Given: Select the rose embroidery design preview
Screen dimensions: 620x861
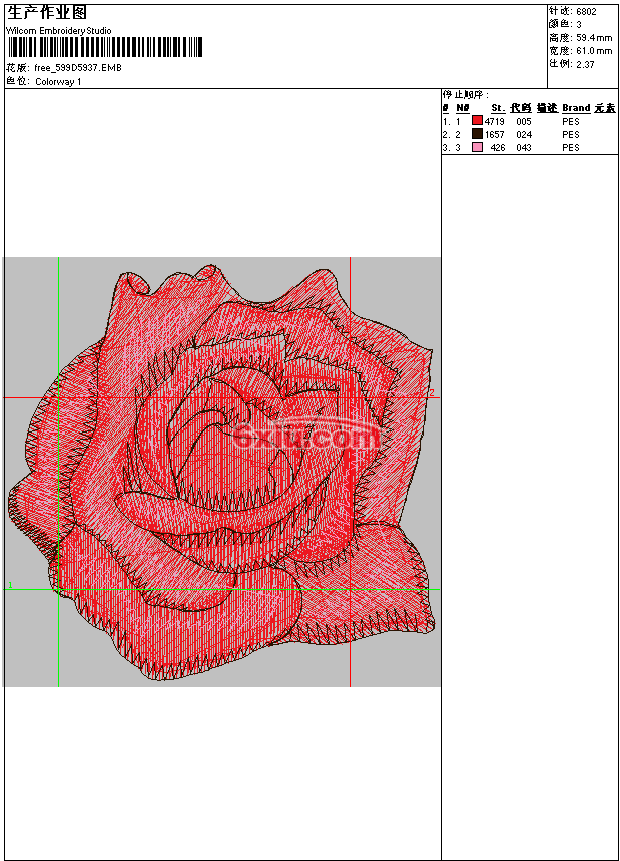Looking at the screenshot, I should click(222, 472).
